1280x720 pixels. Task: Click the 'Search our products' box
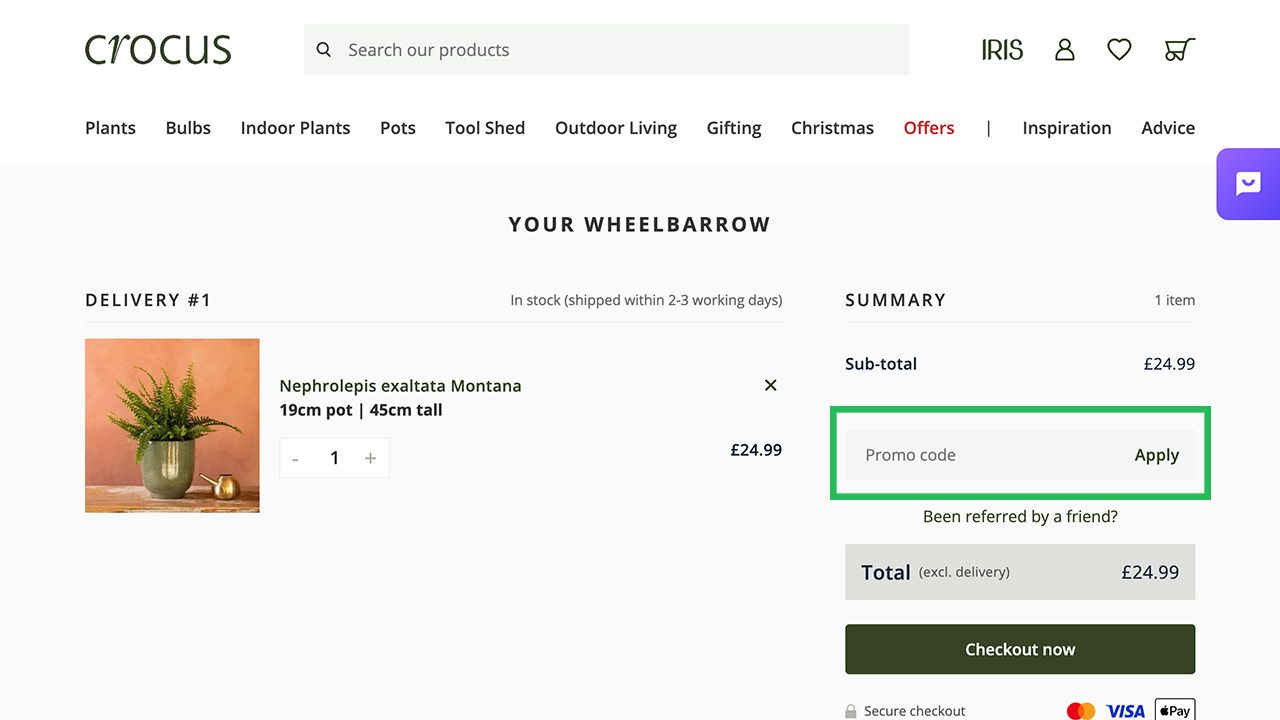point(620,50)
